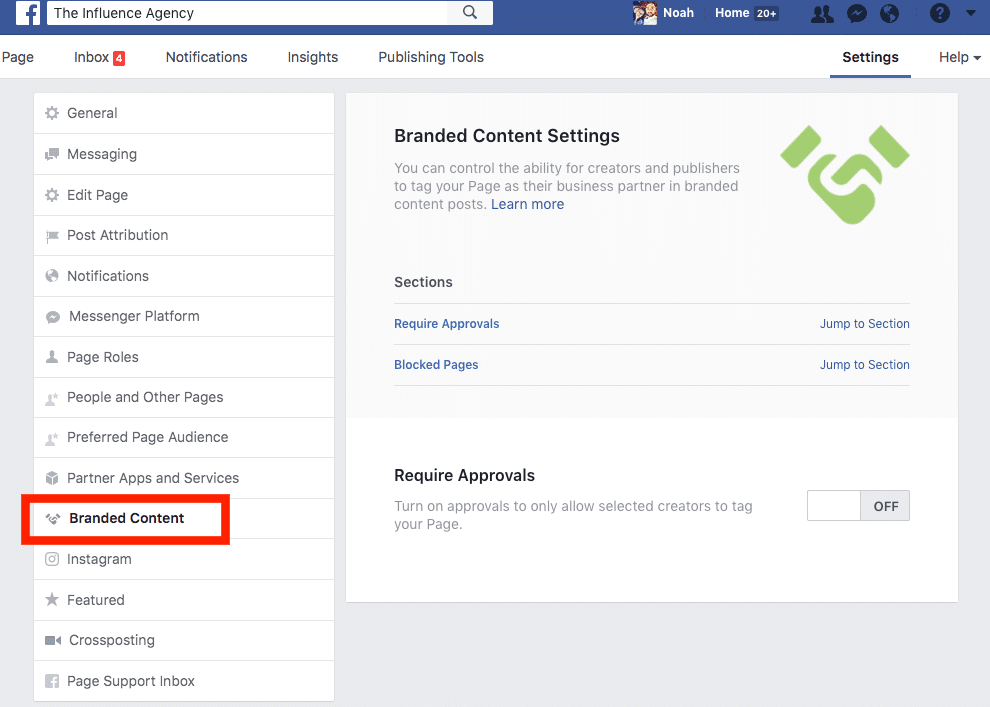Viewport: 990px width, 707px height.
Task: Click the Crossposting video camera icon
Action: 53,640
